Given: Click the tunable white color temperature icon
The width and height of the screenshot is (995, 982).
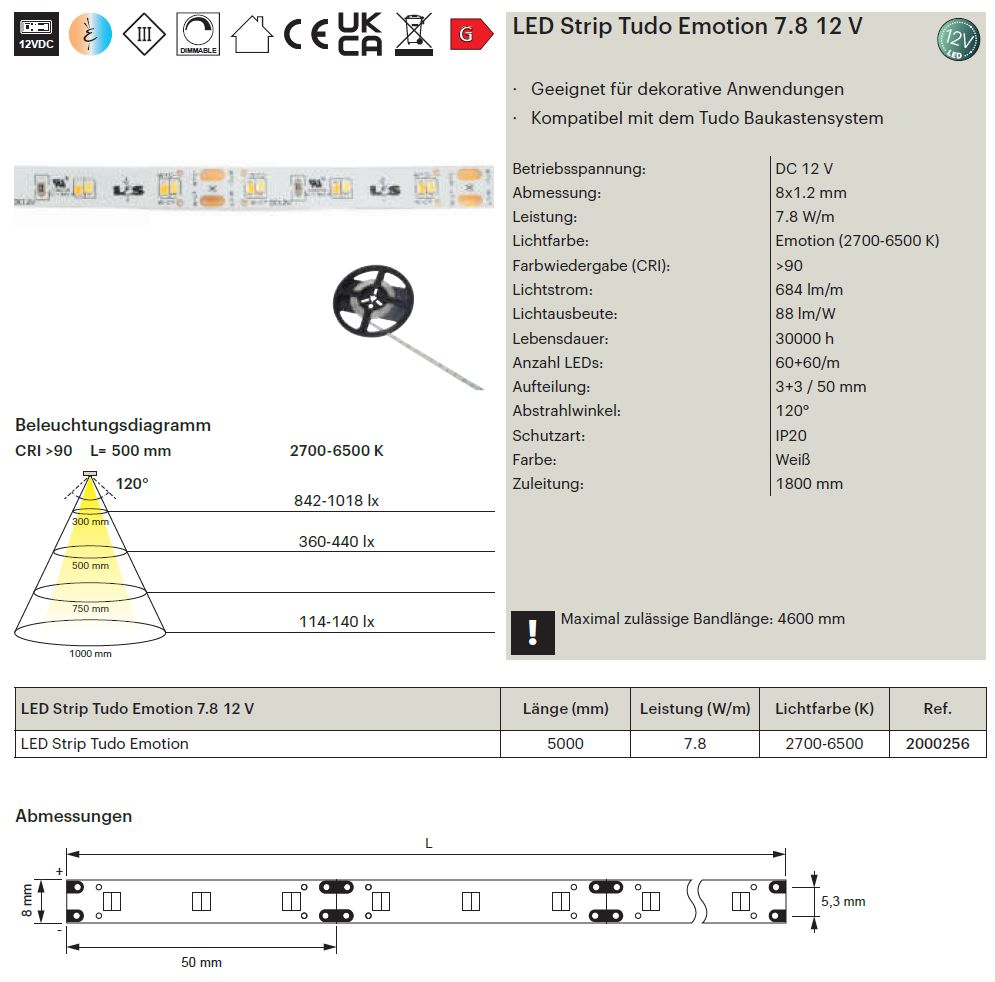Looking at the screenshot, I should point(90,34).
